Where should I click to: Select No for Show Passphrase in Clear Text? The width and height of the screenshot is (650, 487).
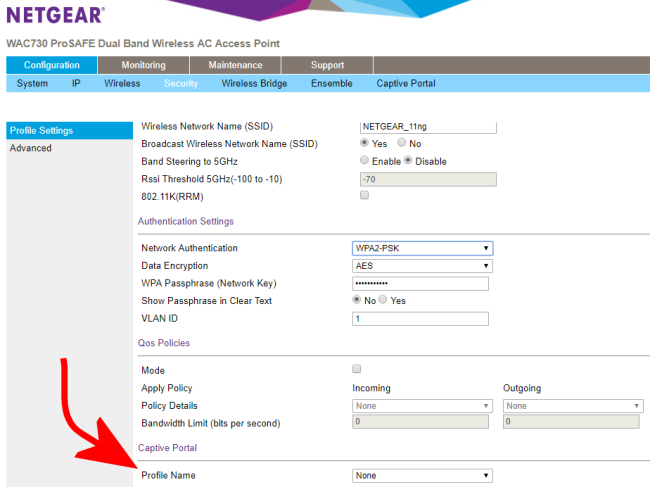coord(357,299)
